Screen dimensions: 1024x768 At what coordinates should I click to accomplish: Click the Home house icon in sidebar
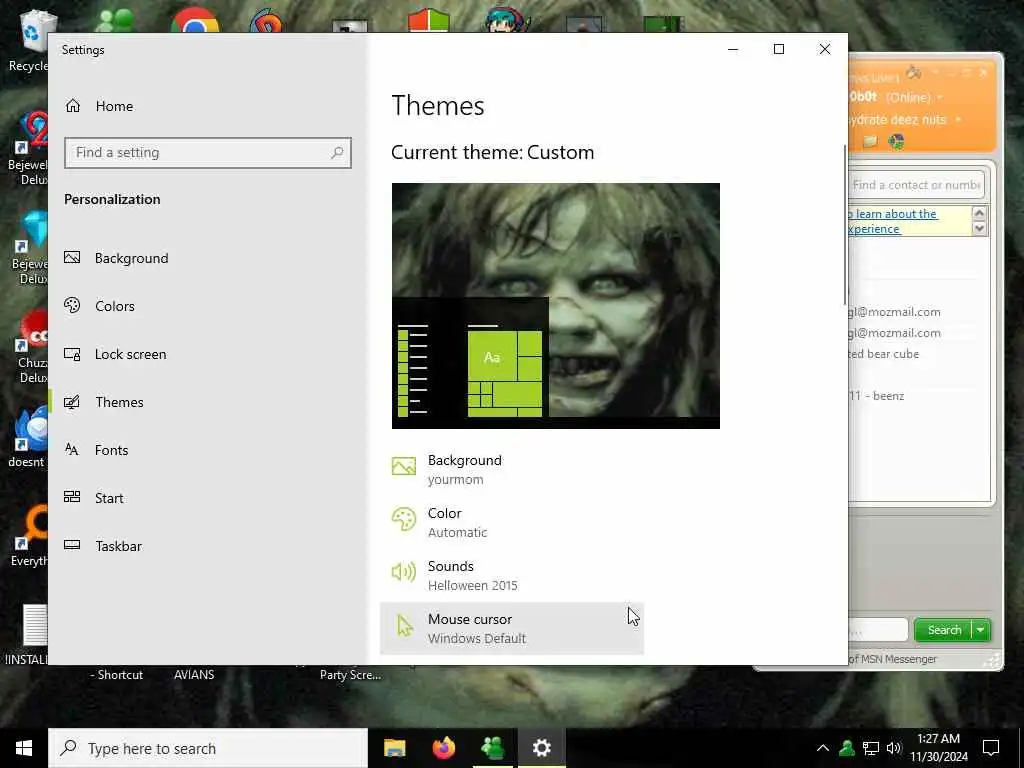[x=73, y=106]
